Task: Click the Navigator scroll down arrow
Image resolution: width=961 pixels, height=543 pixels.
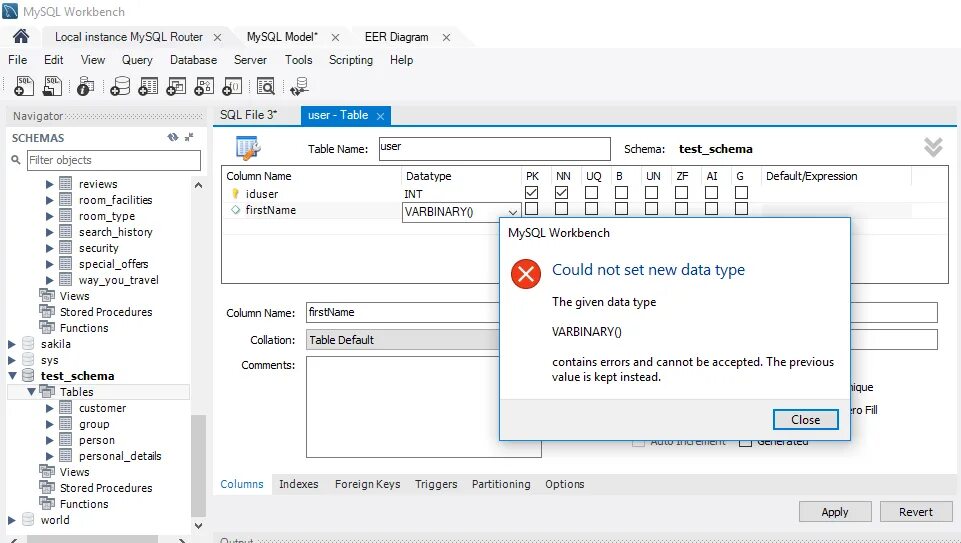Action: (198, 525)
